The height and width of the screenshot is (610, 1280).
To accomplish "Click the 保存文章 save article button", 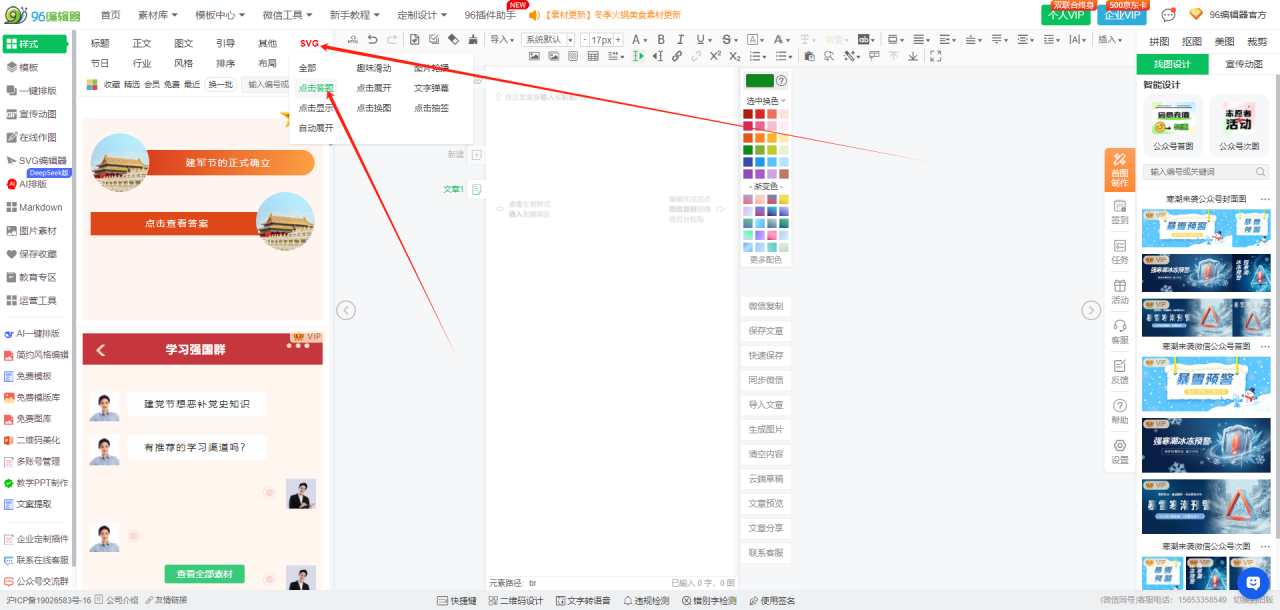I will (766, 330).
